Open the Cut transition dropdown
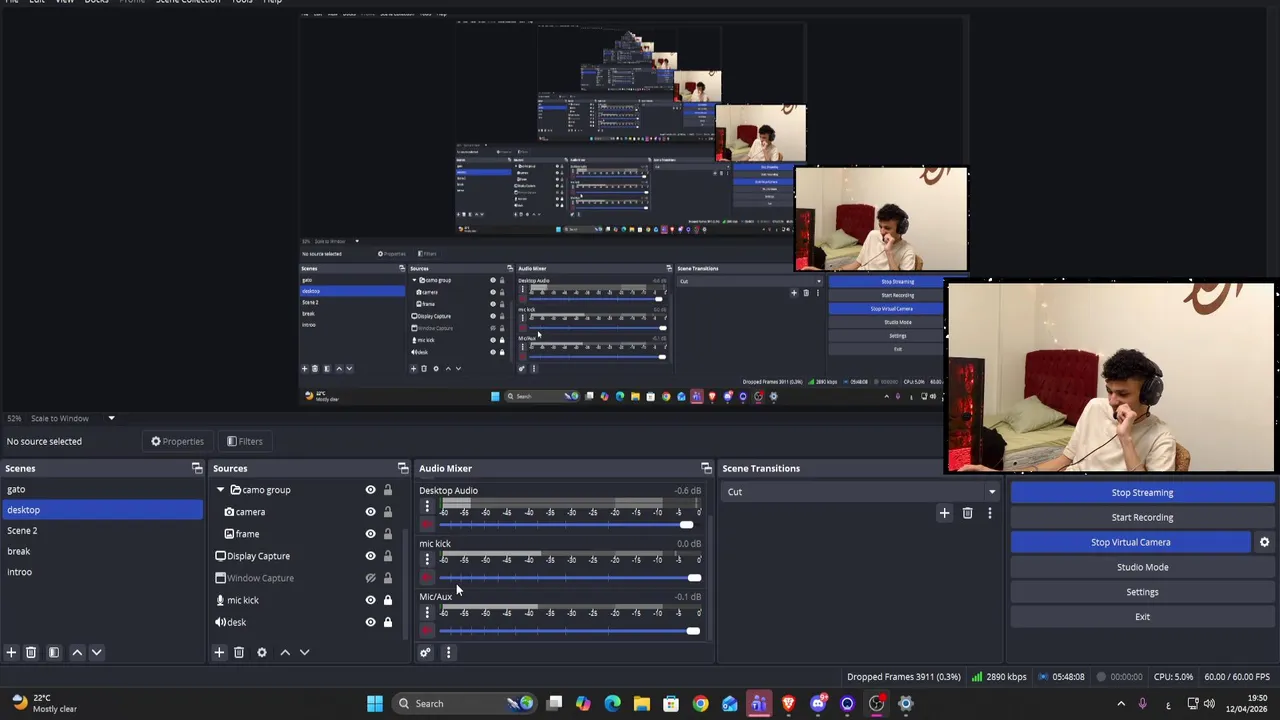Screen dimensions: 1280x720 (862, 492)
